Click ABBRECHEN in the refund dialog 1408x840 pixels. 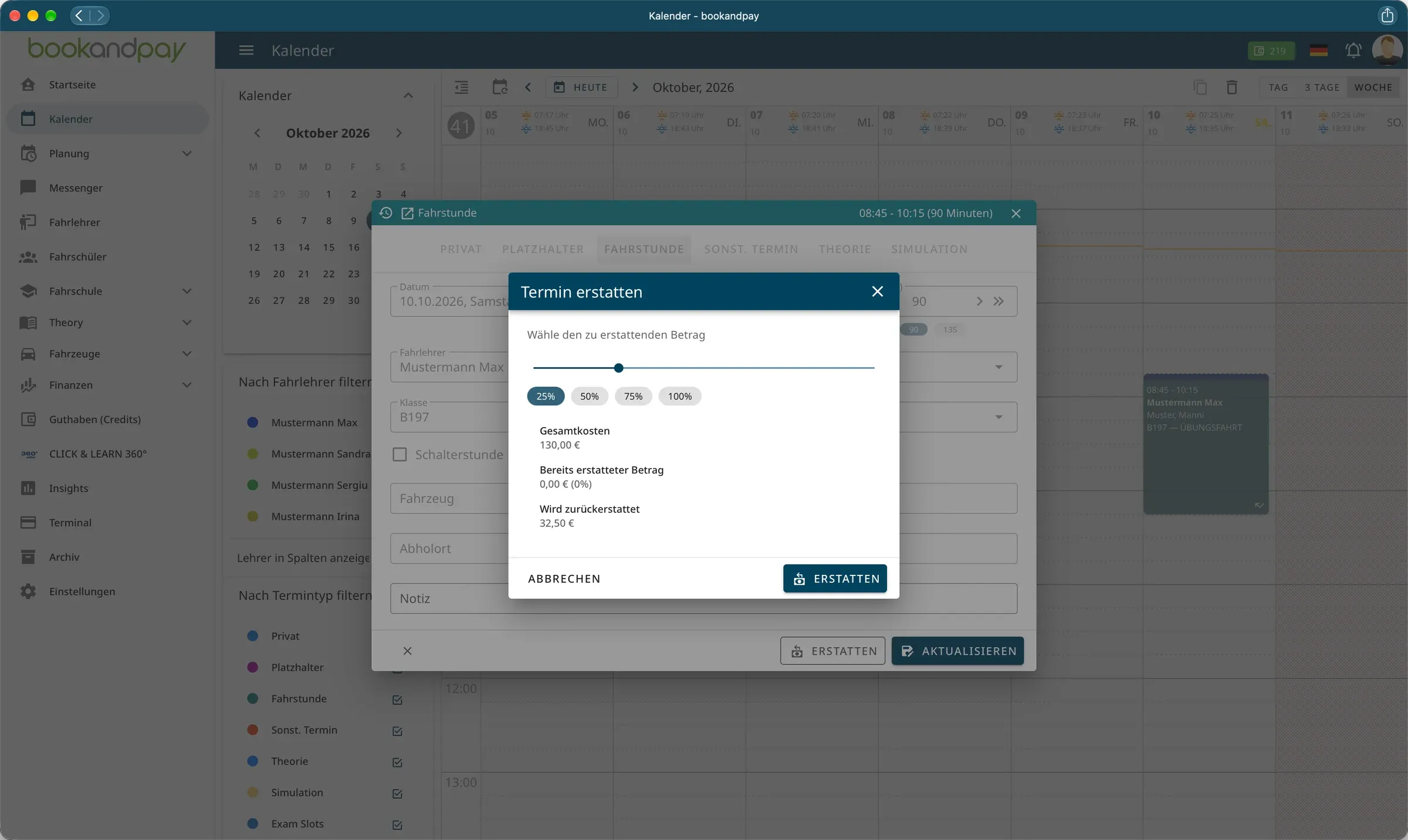click(564, 578)
